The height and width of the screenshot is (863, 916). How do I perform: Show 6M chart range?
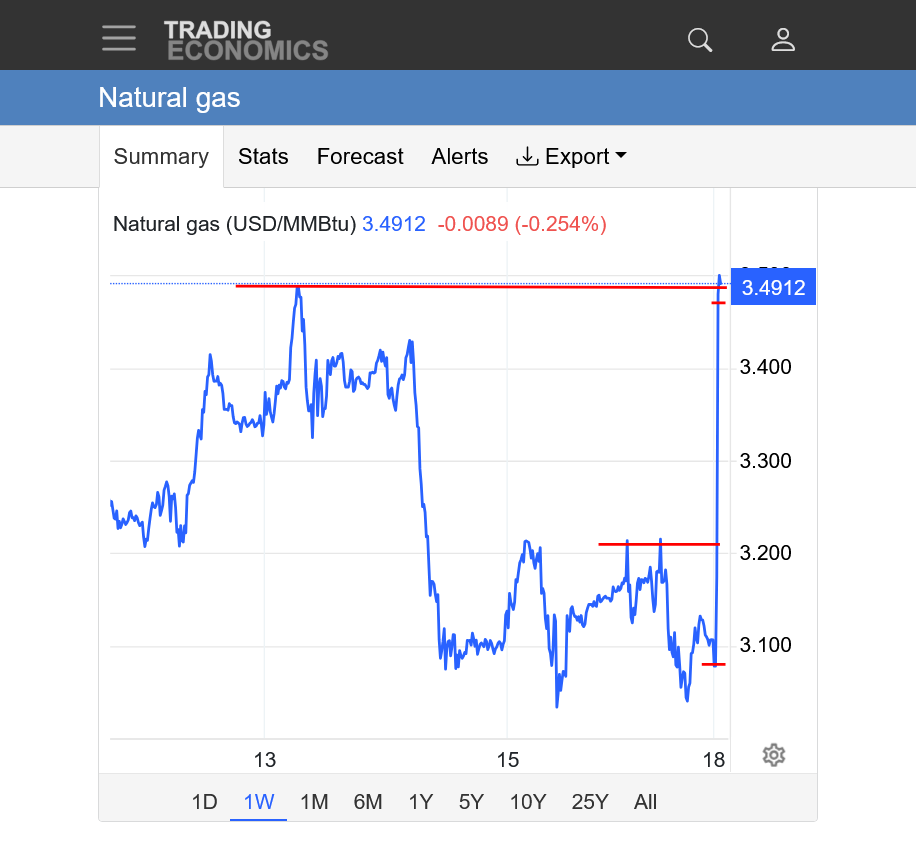click(x=368, y=802)
